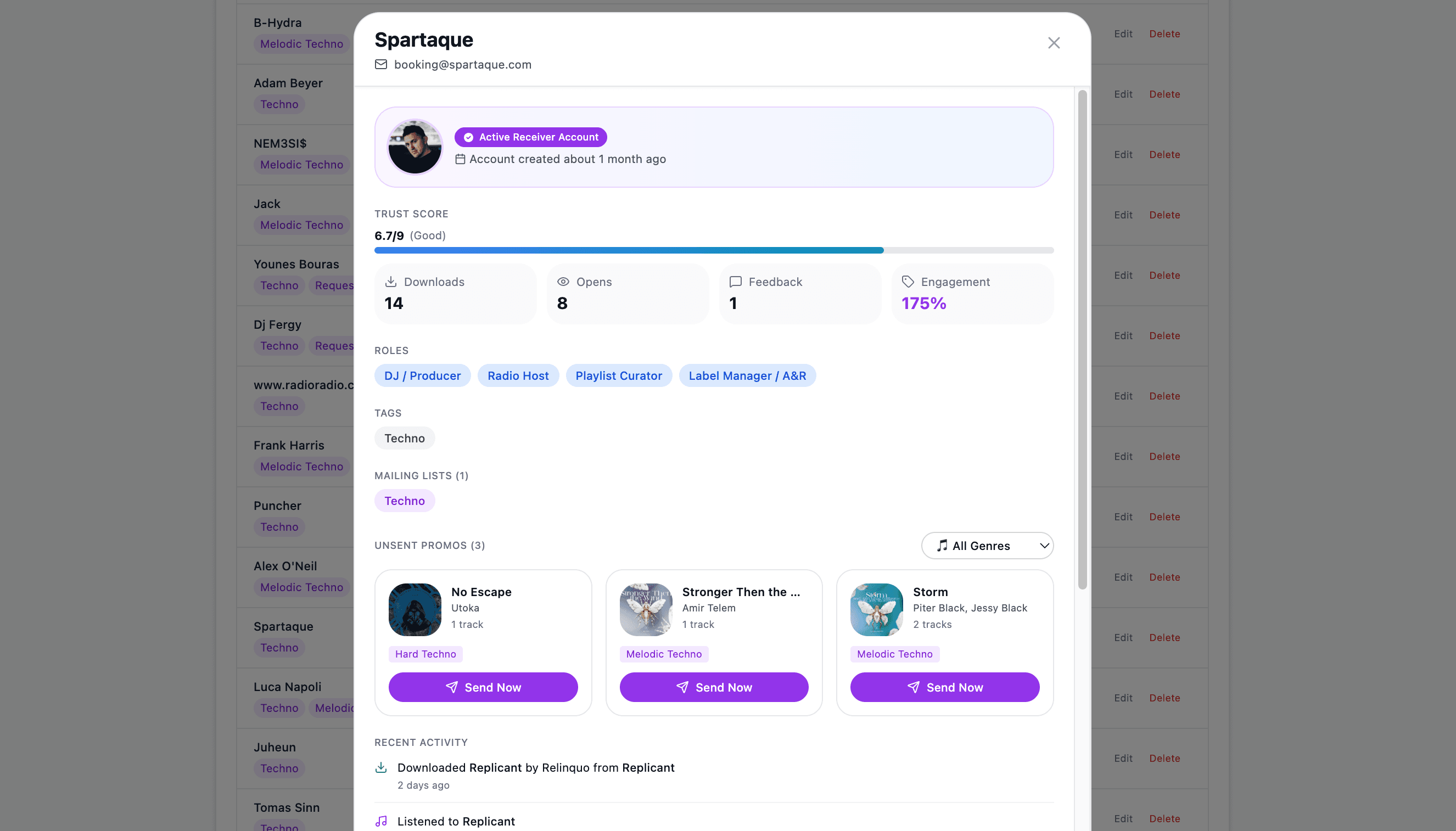Viewport: 1456px width, 831px height.
Task: Click the calendar icon beside account created
Action: pyautogui.click(x=460, y=159)
